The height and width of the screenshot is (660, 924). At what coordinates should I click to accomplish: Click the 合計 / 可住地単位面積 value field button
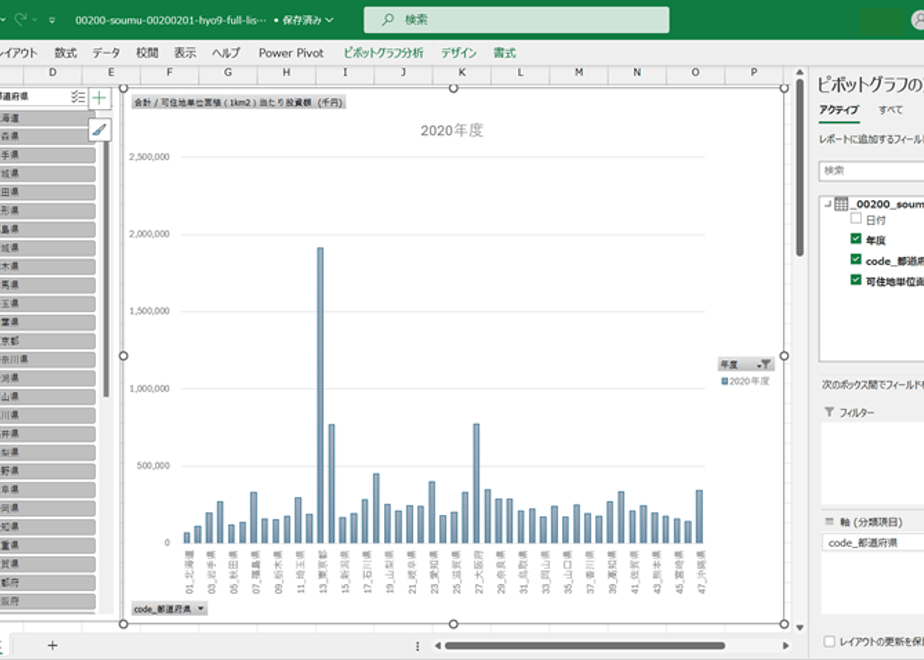tap(238, 103)
